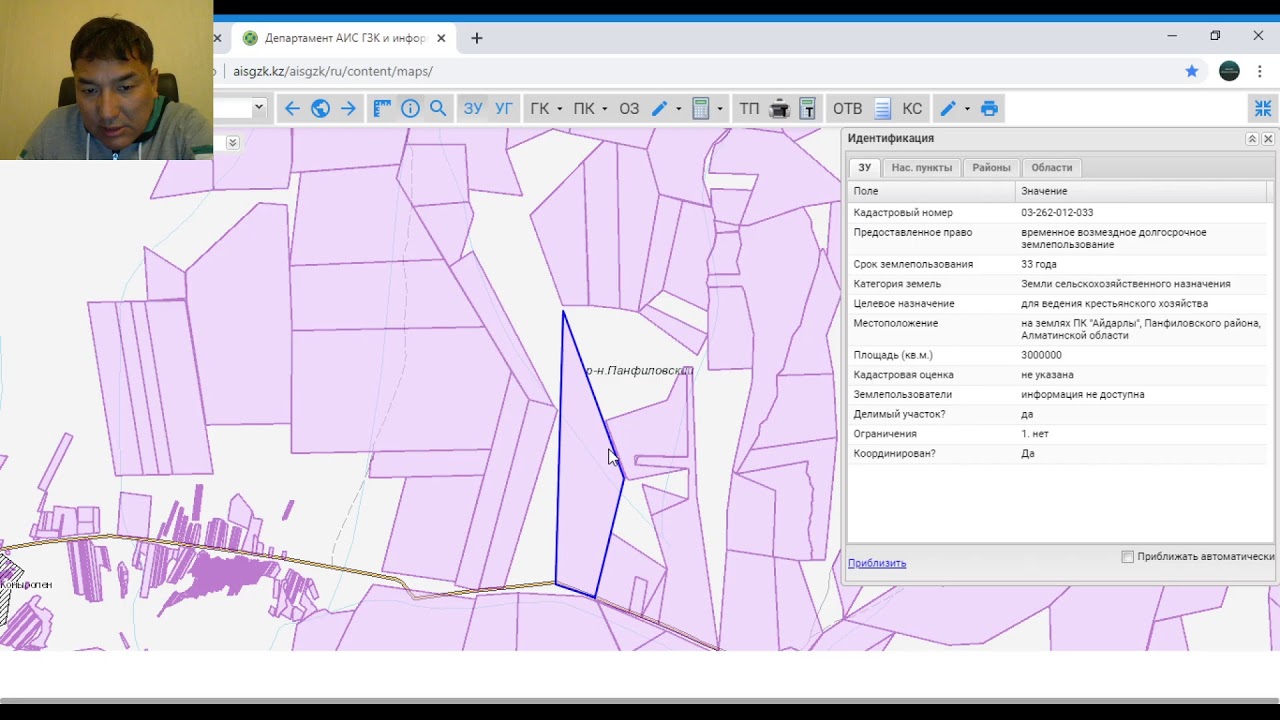Select the pencil drawing tool after ОЗ
Image resolution: width=1280 pixels, height=720 pixels.
click(659, 109)
